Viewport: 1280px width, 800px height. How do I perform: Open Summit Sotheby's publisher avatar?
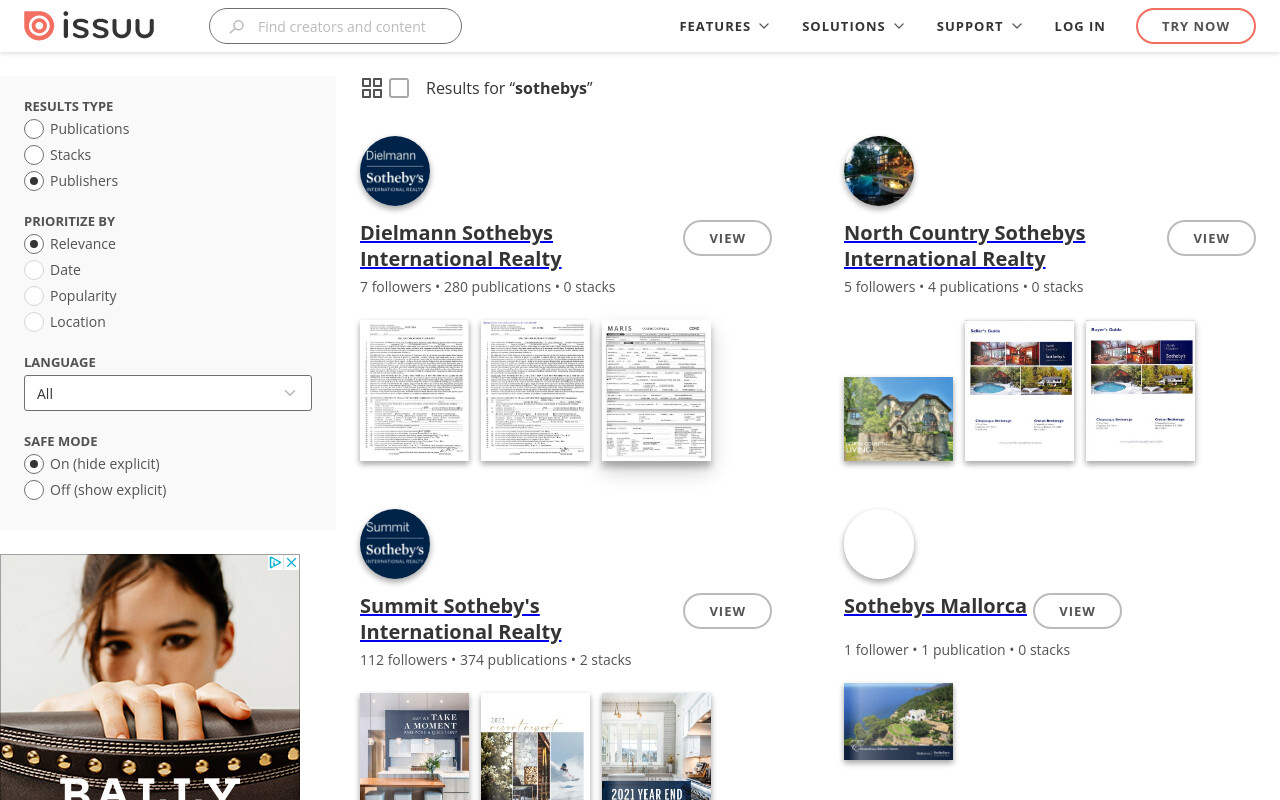tap(395, 544)
